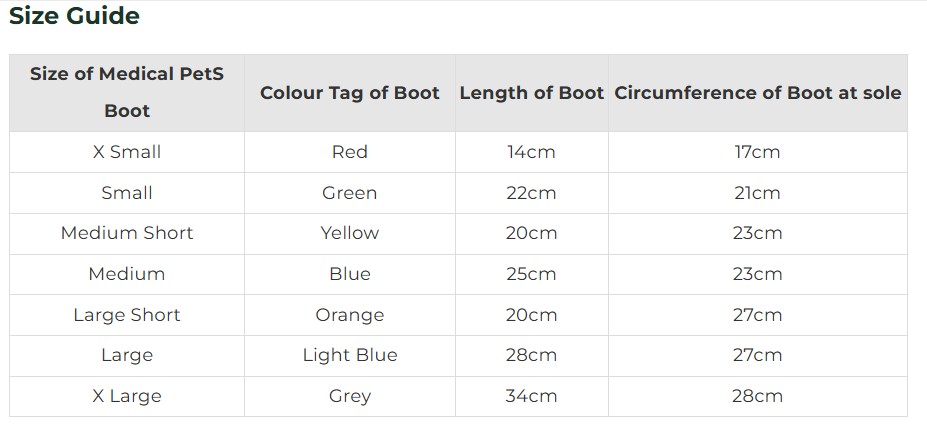The width and height of the screenshot is (927, 432).
Task: Select the X Large size cell
Action: (127, 396)
